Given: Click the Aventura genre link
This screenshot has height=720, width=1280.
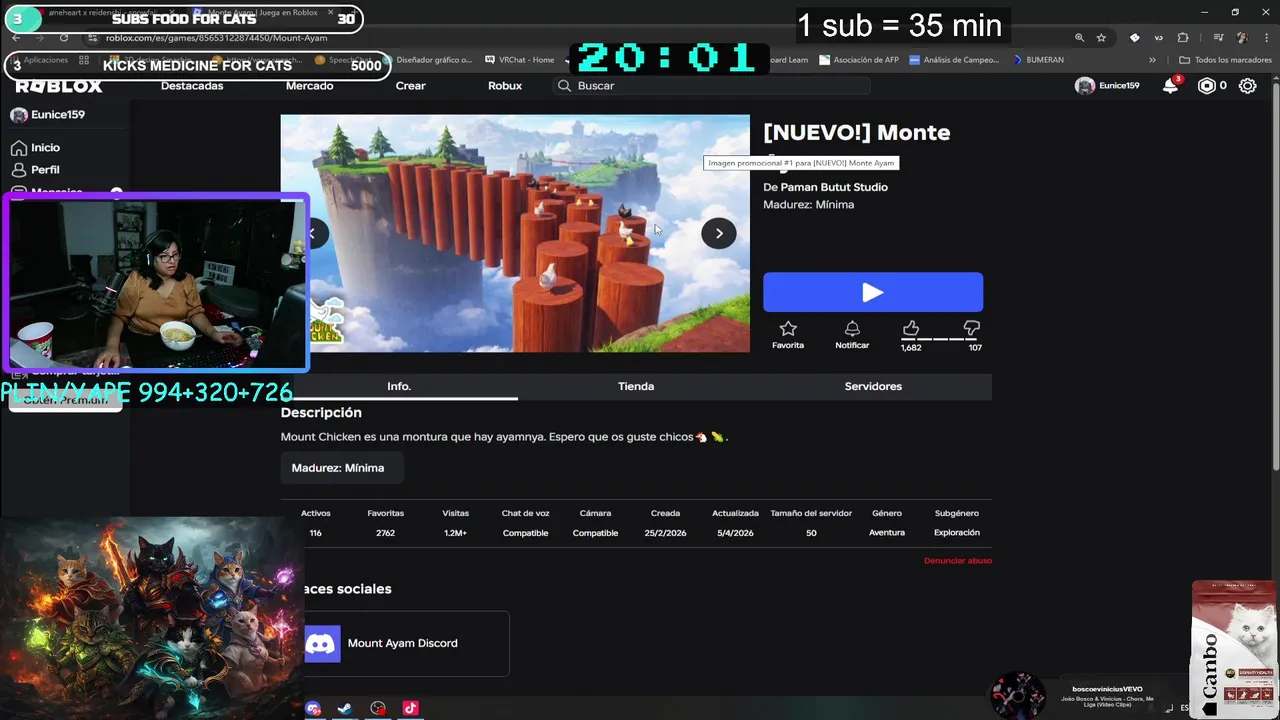Looking at the screenshot, I should coord(886,533).
